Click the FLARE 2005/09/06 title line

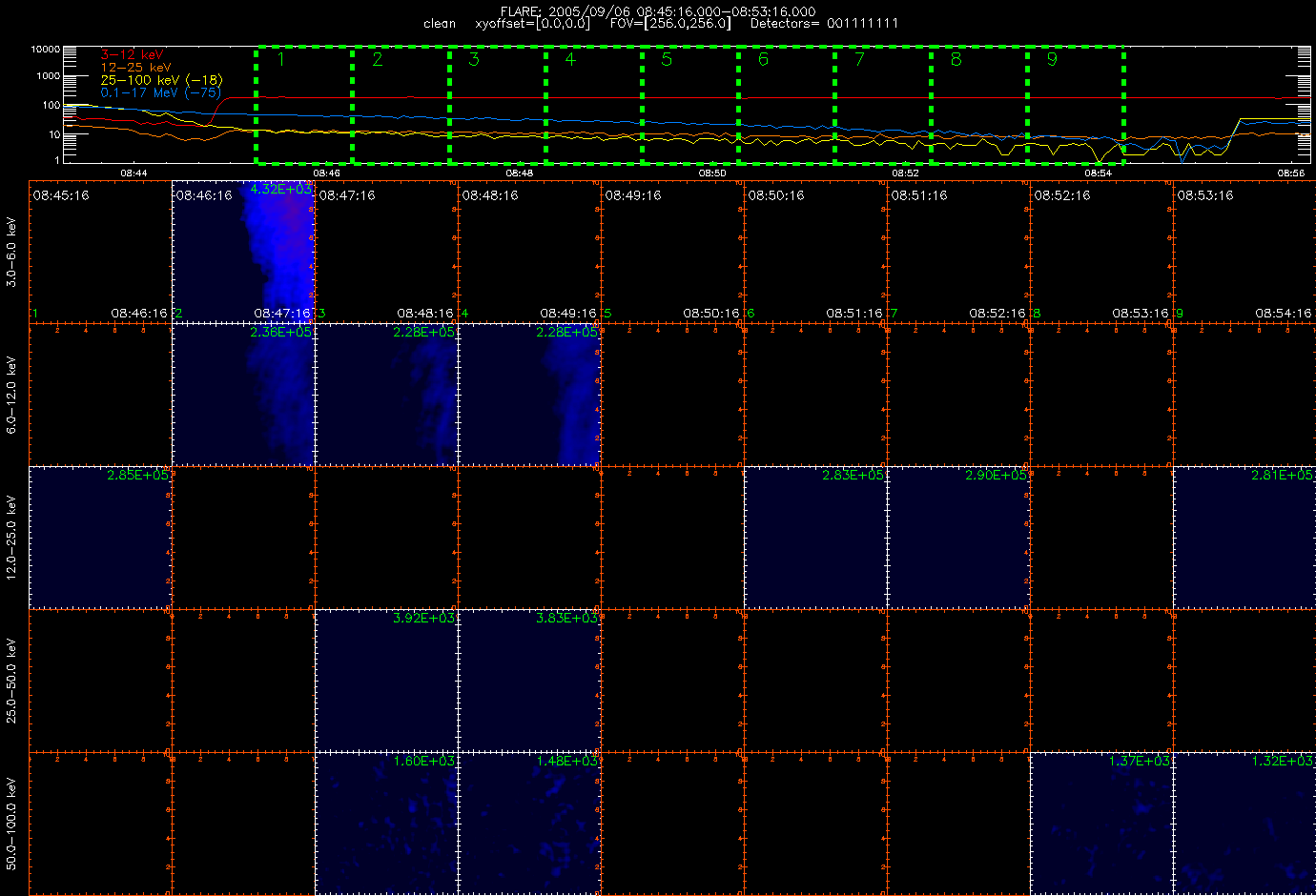coord(658,11)
